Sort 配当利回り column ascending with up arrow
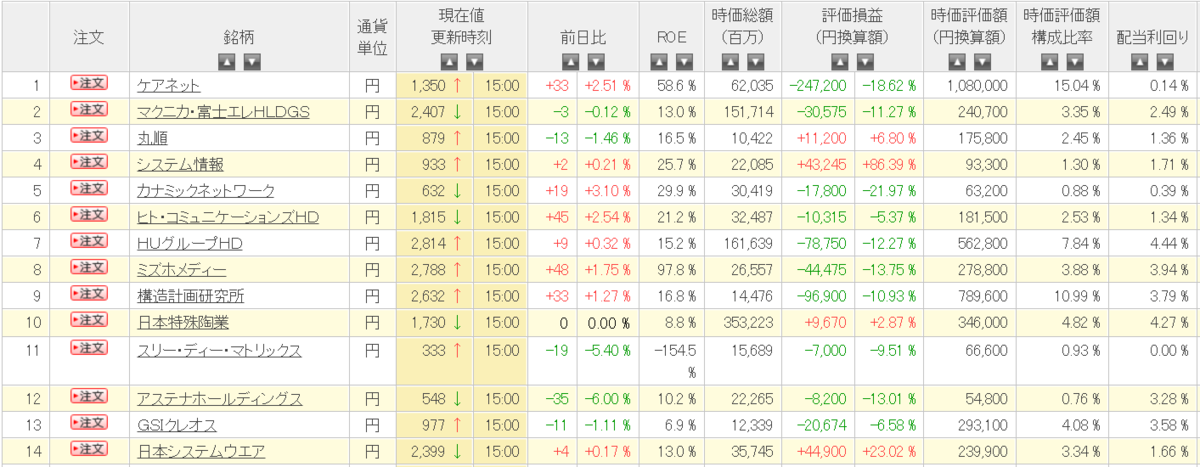This screenshot has width=1200, height=467. click(1139, 62)
